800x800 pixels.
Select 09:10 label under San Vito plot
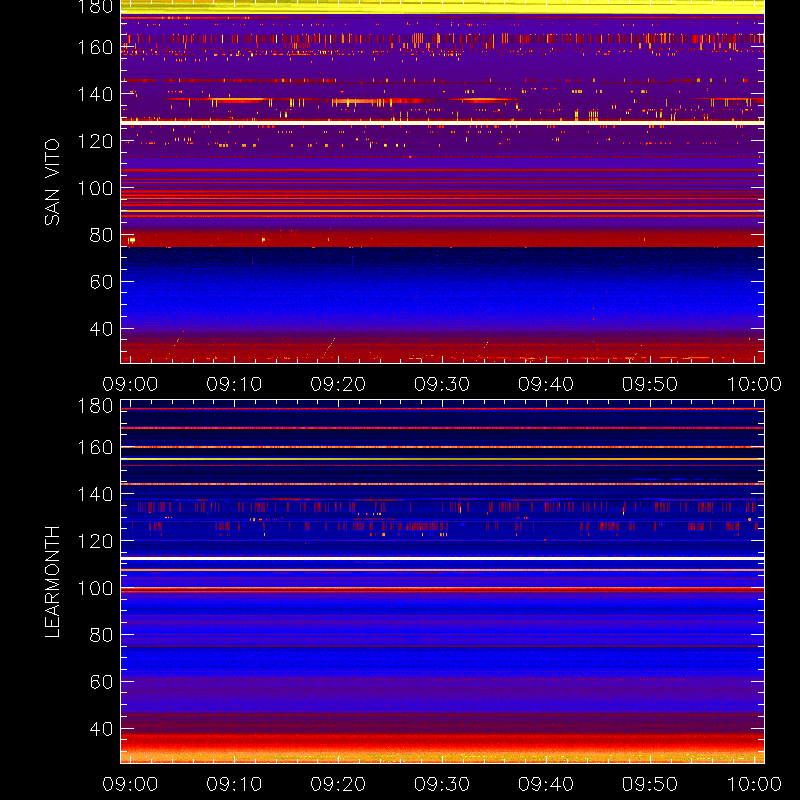tap(234, 384)
